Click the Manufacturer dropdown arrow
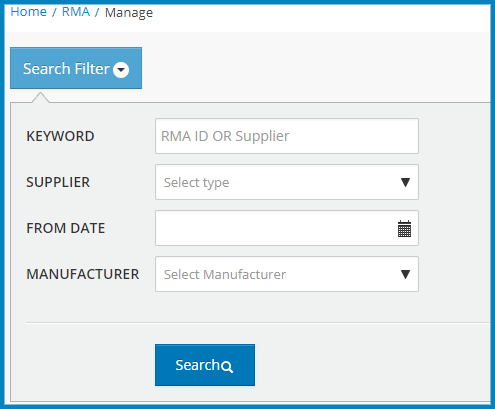The width and height of the screenshot is (495, 409). click(x=405, y=274)
